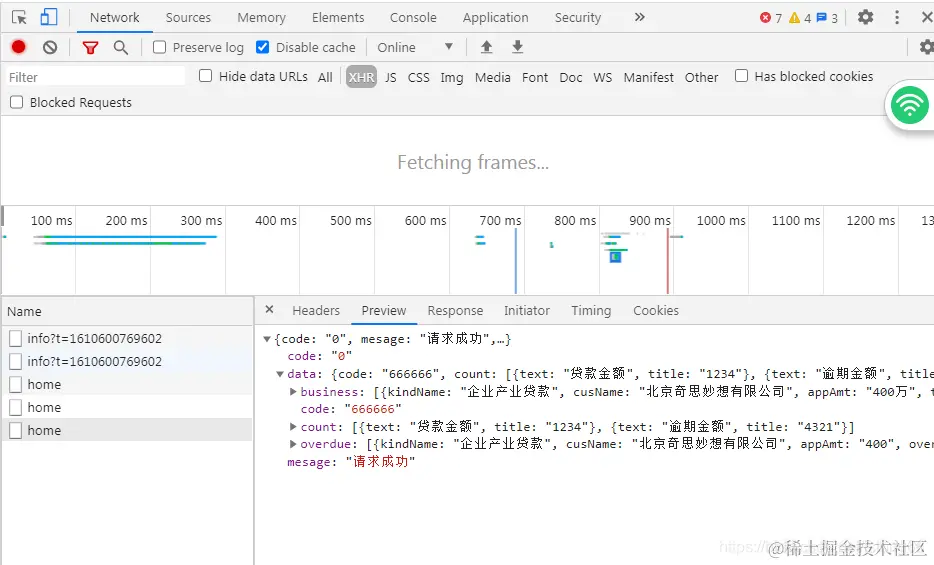Show the Headers tab of request
Viewport: 934px width, 565px height.
(316, 310)
